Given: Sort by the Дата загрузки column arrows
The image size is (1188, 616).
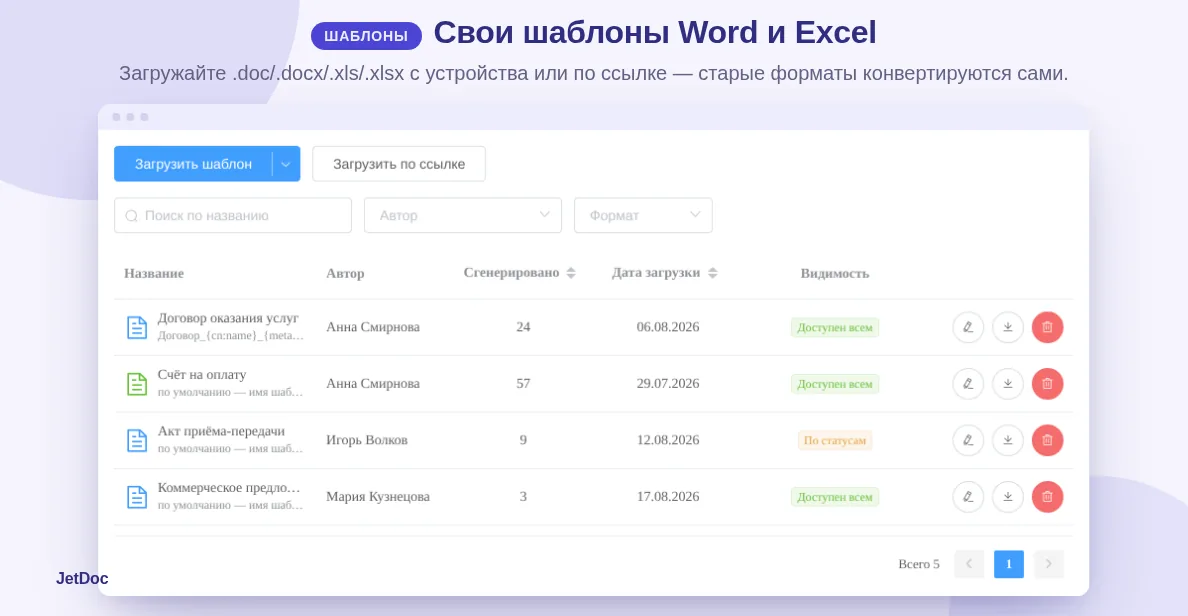Looking at the screenshot, I should [712, 273].
